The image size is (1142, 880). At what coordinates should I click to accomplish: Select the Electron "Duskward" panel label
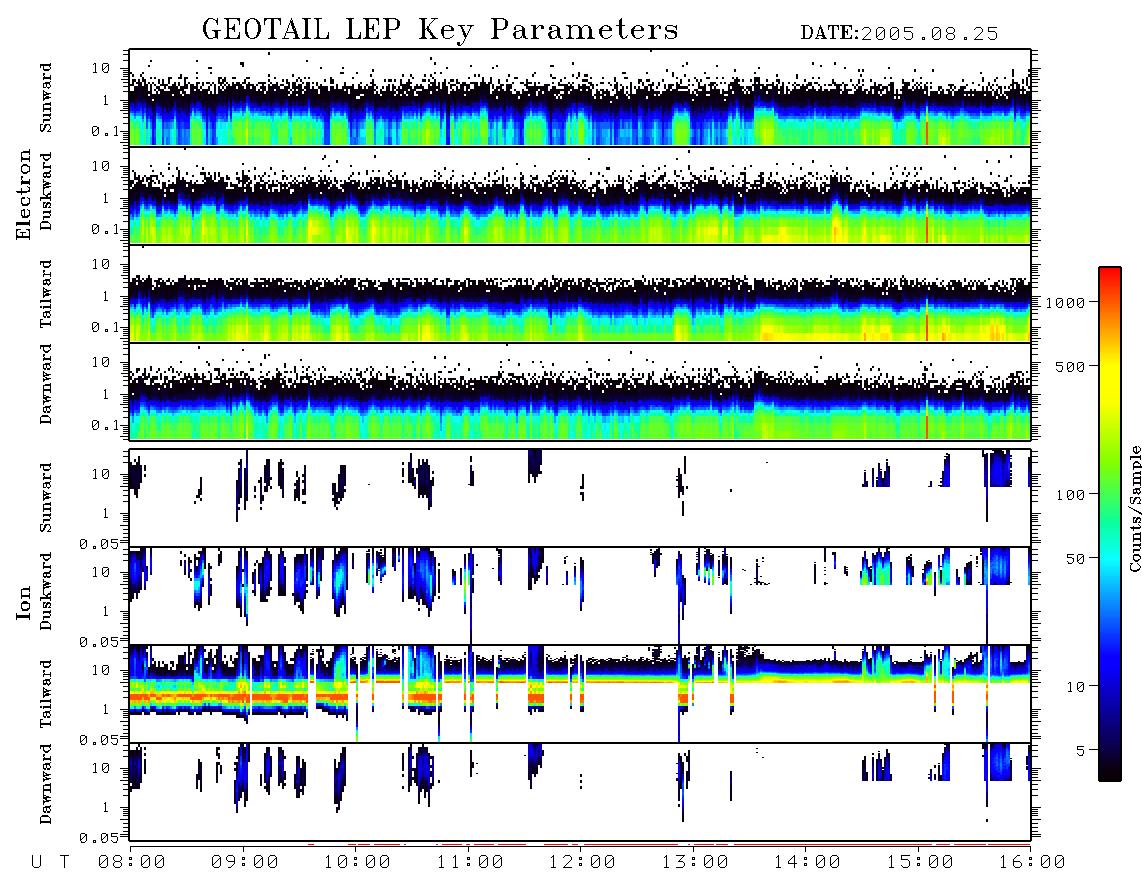46,191
